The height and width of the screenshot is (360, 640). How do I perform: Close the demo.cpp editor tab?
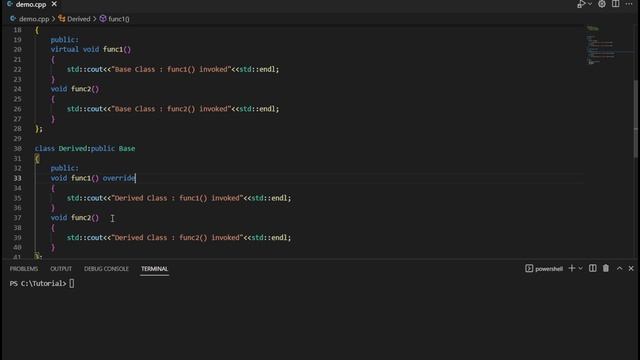54,4
